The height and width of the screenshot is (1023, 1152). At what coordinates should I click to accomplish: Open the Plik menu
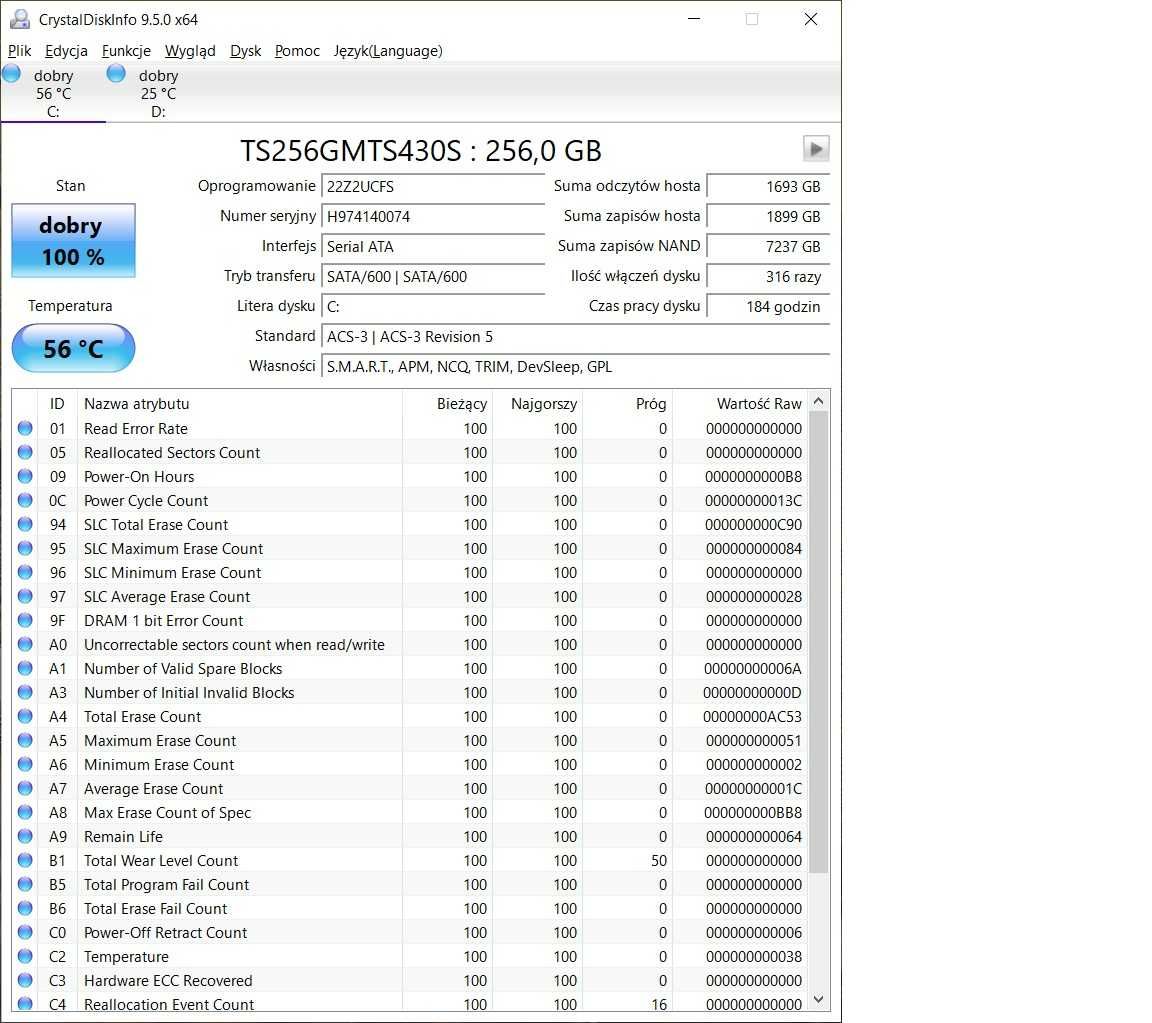(20, 51)
